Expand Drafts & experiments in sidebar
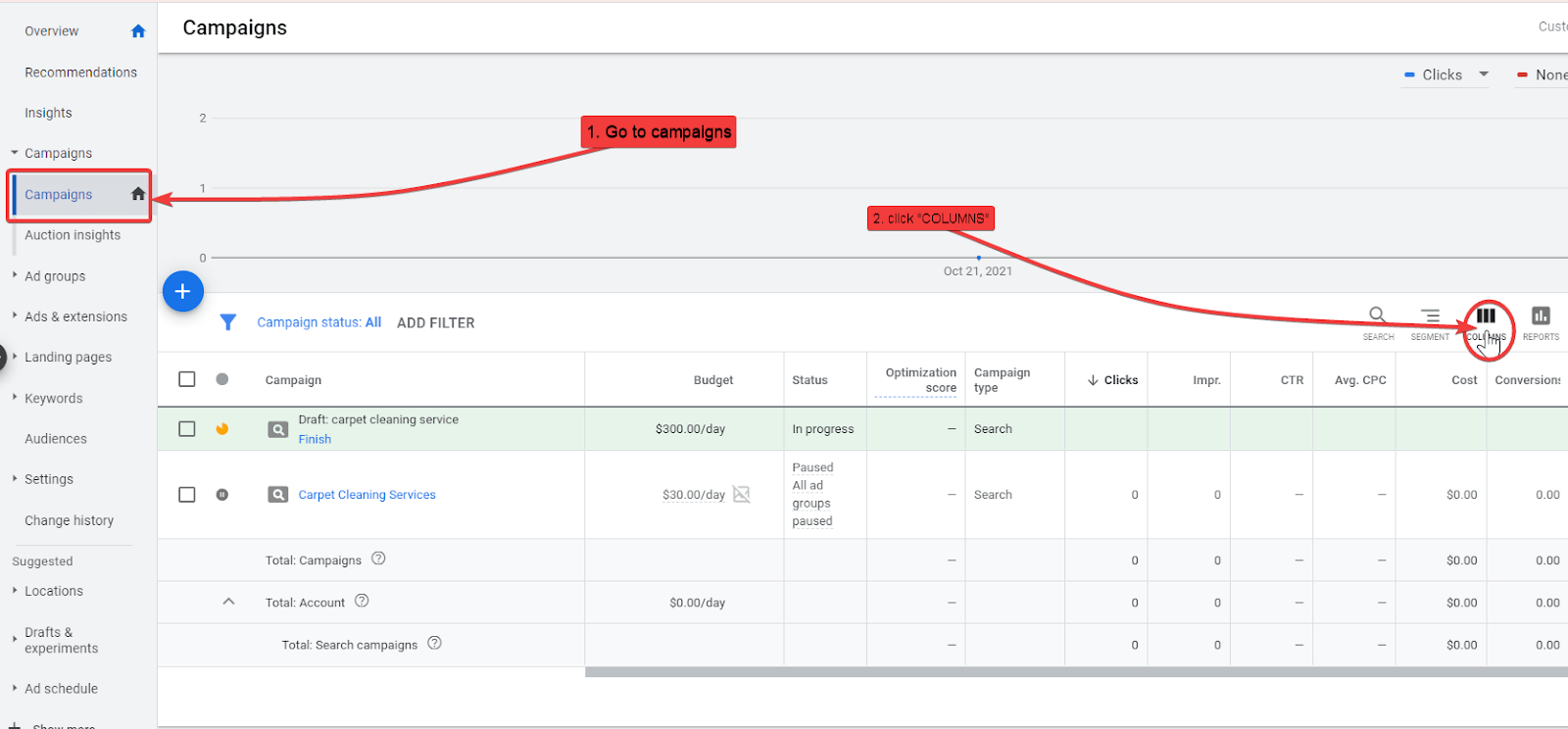The width and height of the screenshot is (1568, 729). pos(15,639)
